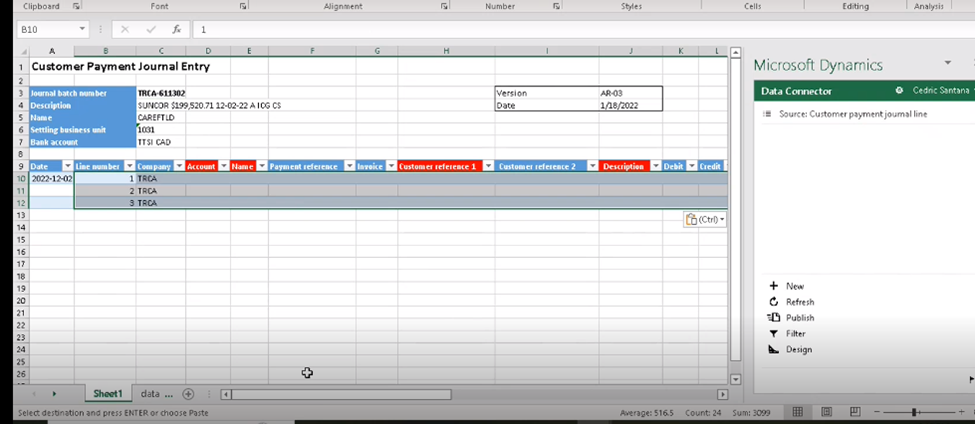Image resolution: width=975 pixels, height=424 pixels.
Task: Select the line number 2 cell
Action: (x=105, y=191)
